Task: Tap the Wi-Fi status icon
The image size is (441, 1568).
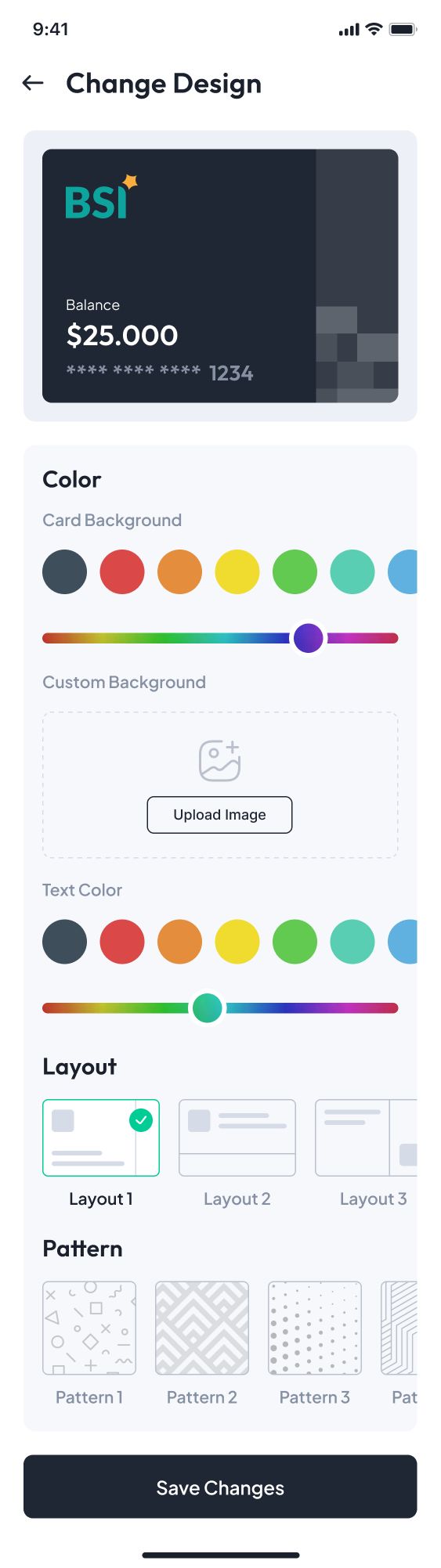Action: [x=374, y=29]
